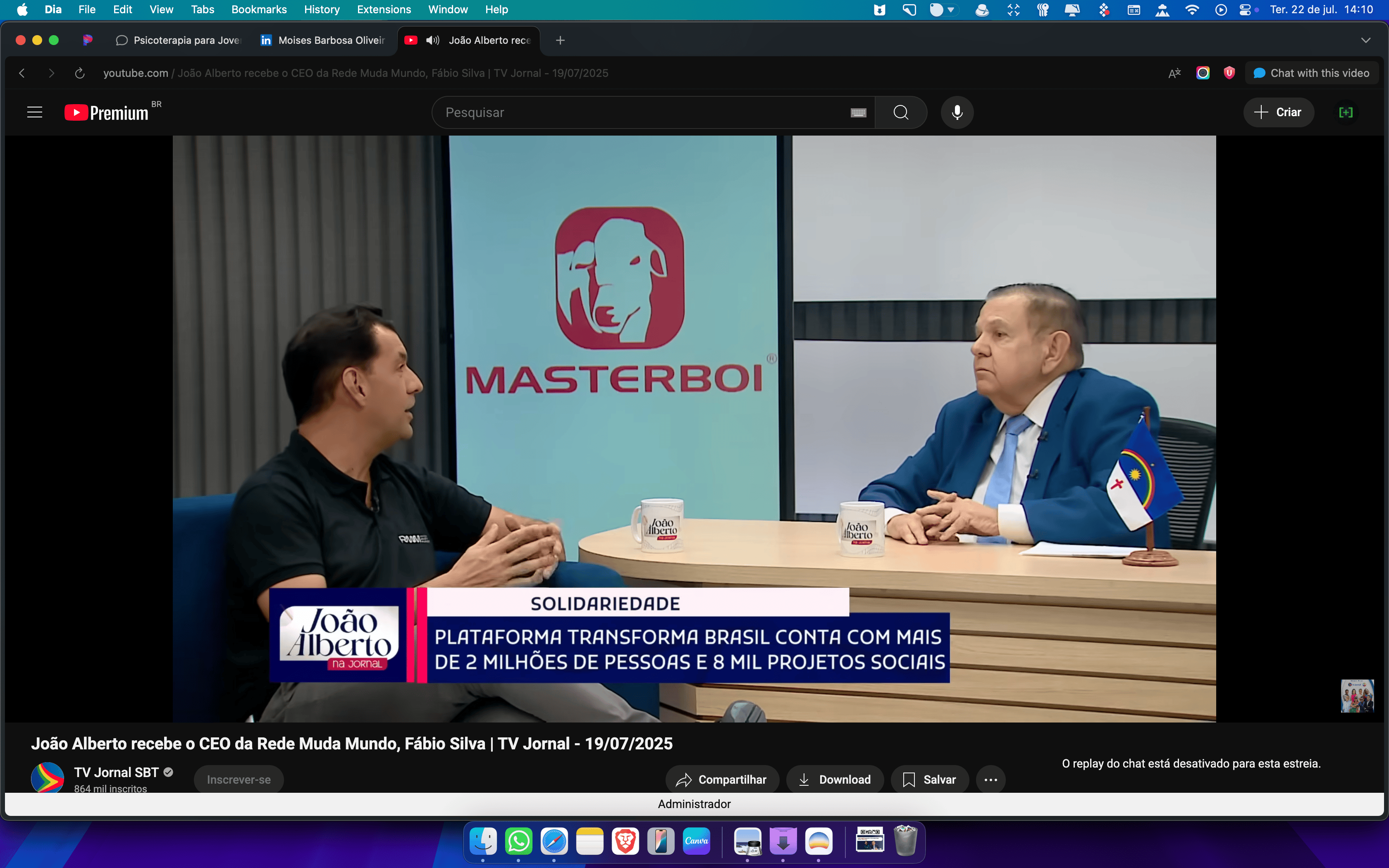Image resolution: width=1389 pixels, height=868 pixels.
Task: Open the Criar create dropdown
Action: (1278, 112)
